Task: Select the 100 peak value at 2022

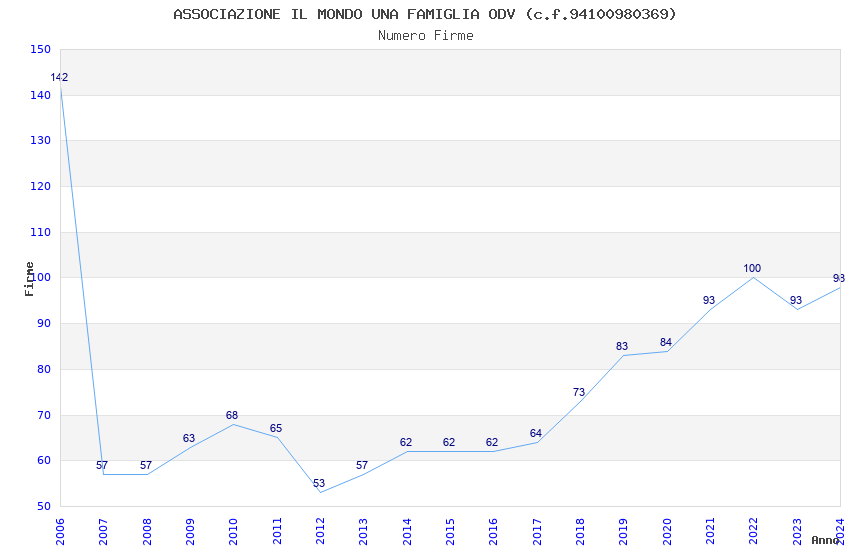Action: coord(752,268)
